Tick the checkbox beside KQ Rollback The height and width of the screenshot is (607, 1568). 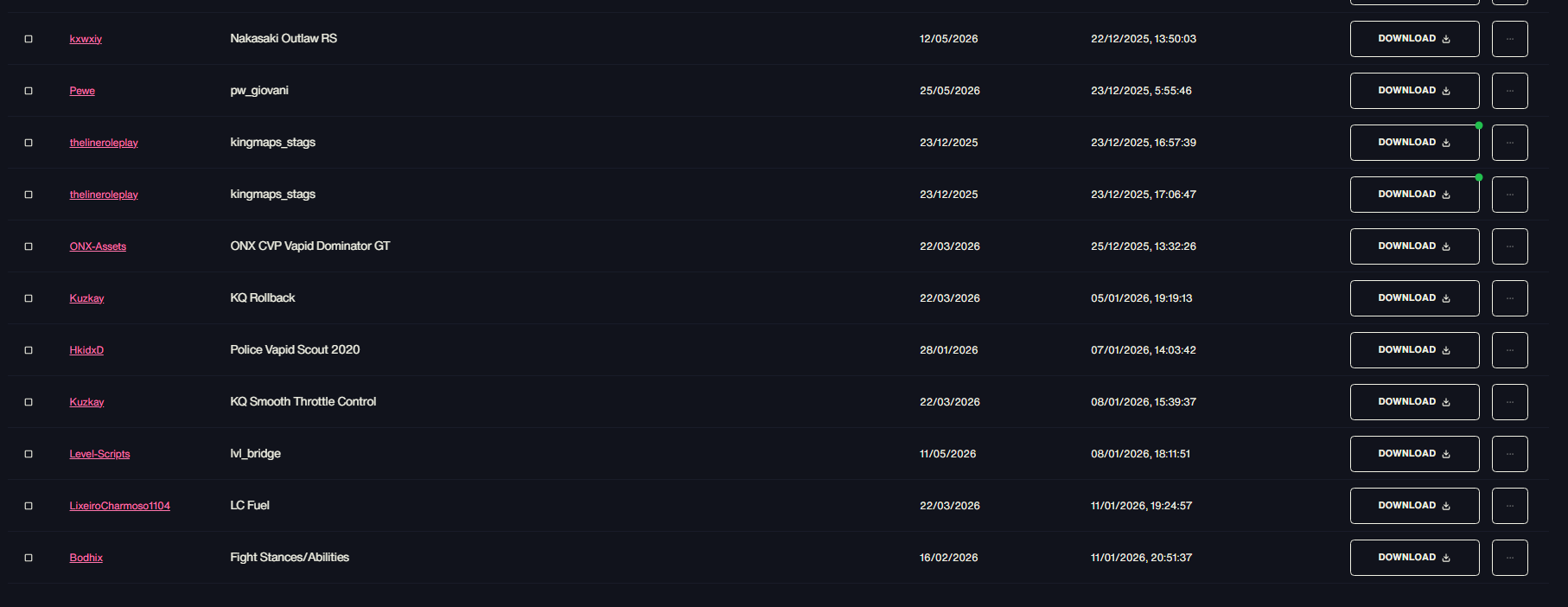coord(29,298)
